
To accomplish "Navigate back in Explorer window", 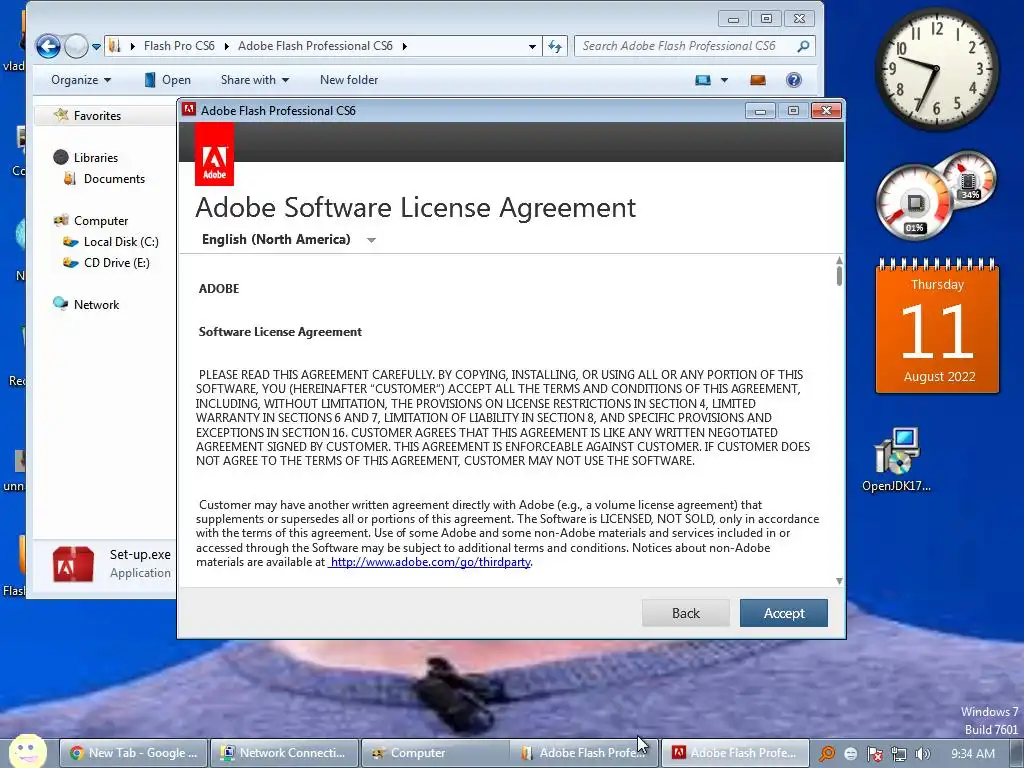I will [x=48, y=46].
